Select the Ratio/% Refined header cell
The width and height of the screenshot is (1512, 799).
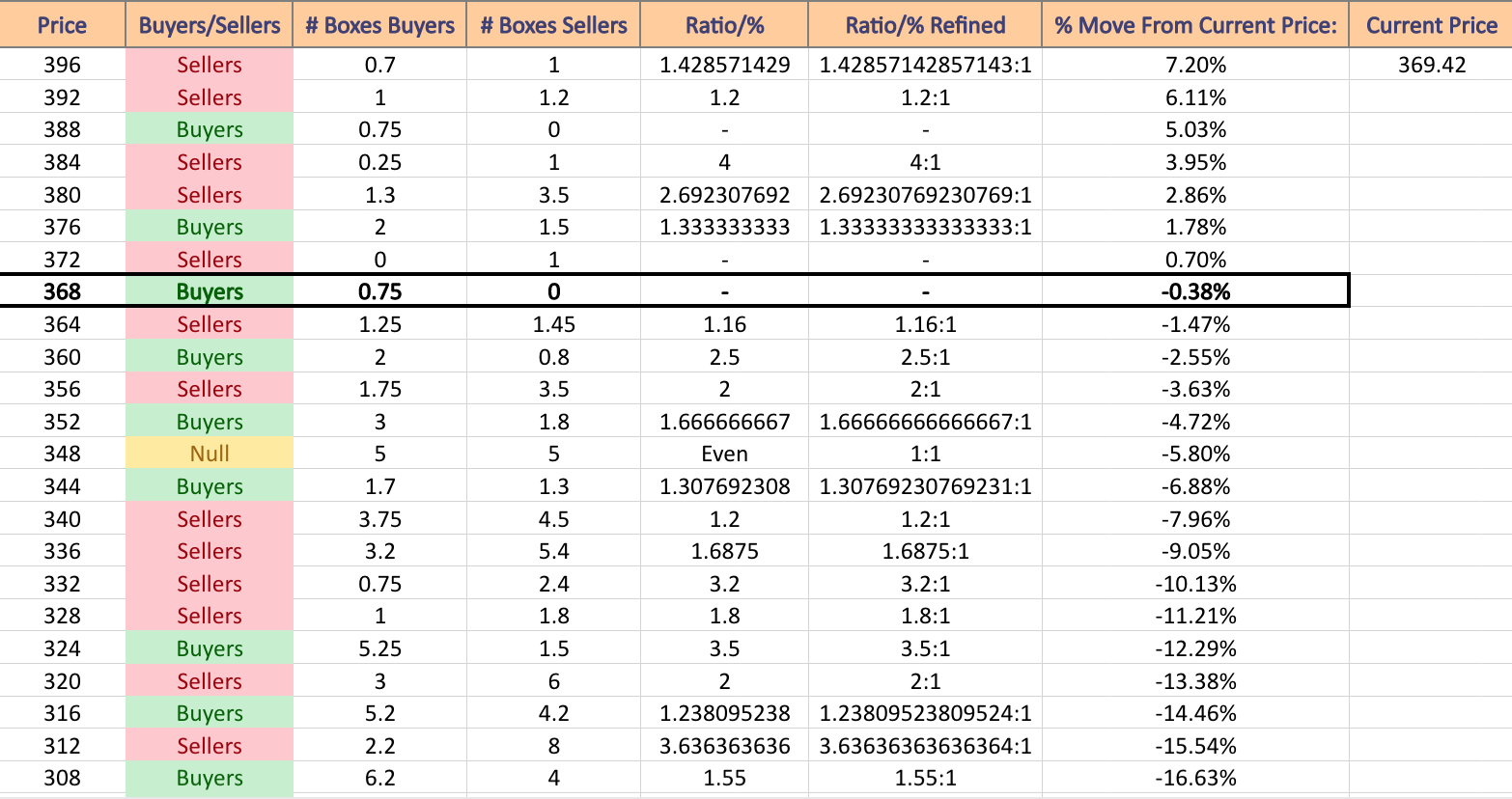pos(925,25)
